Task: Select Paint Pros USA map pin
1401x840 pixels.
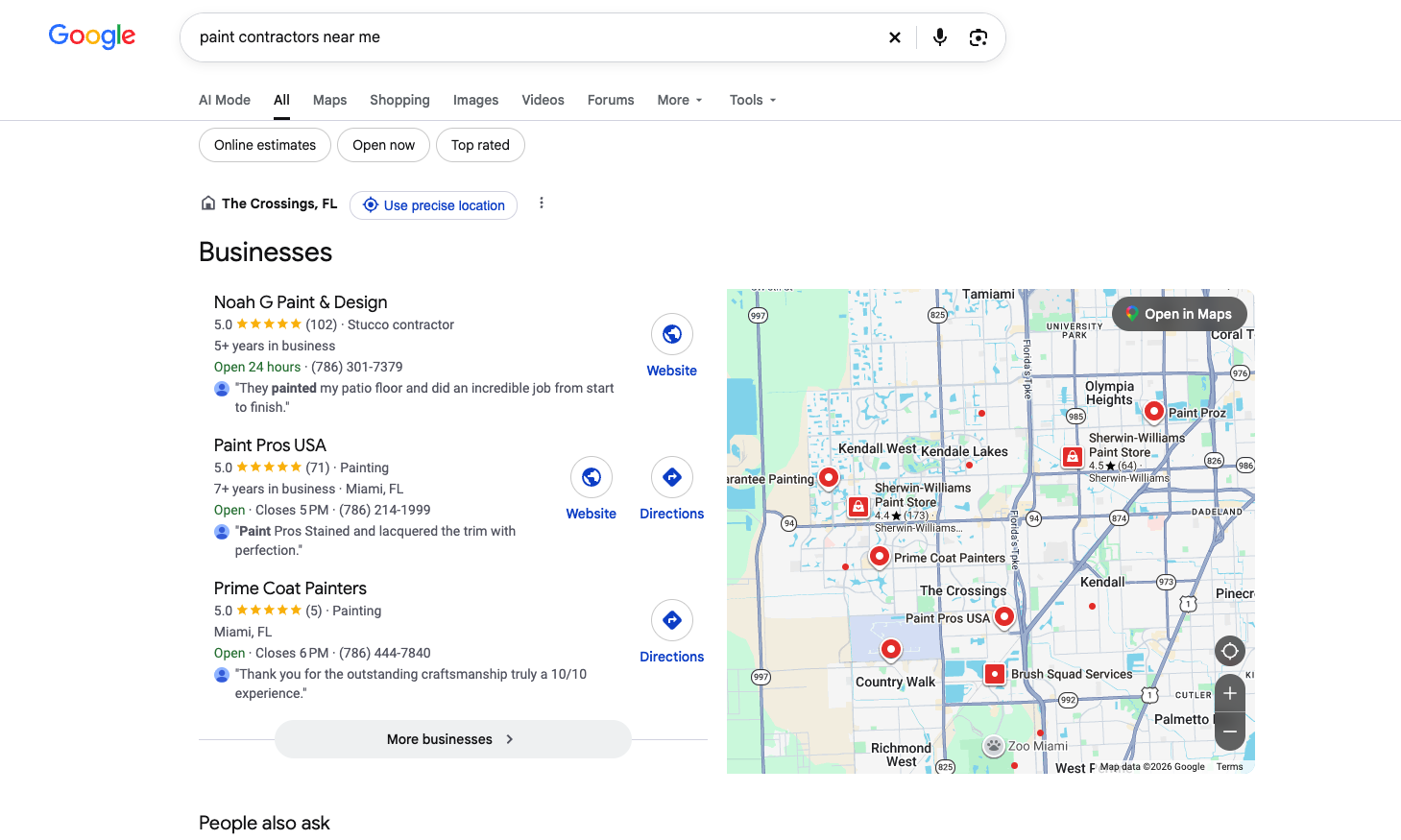Action: point(1004,616)
